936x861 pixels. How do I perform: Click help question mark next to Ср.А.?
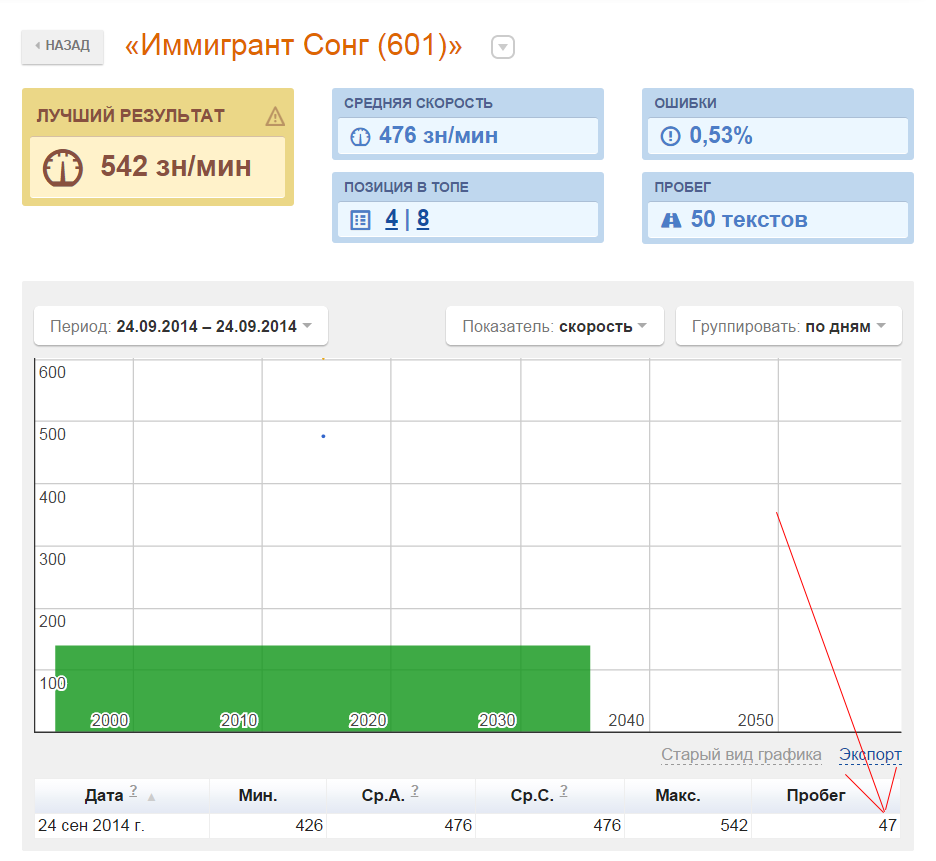coord(415,791)
